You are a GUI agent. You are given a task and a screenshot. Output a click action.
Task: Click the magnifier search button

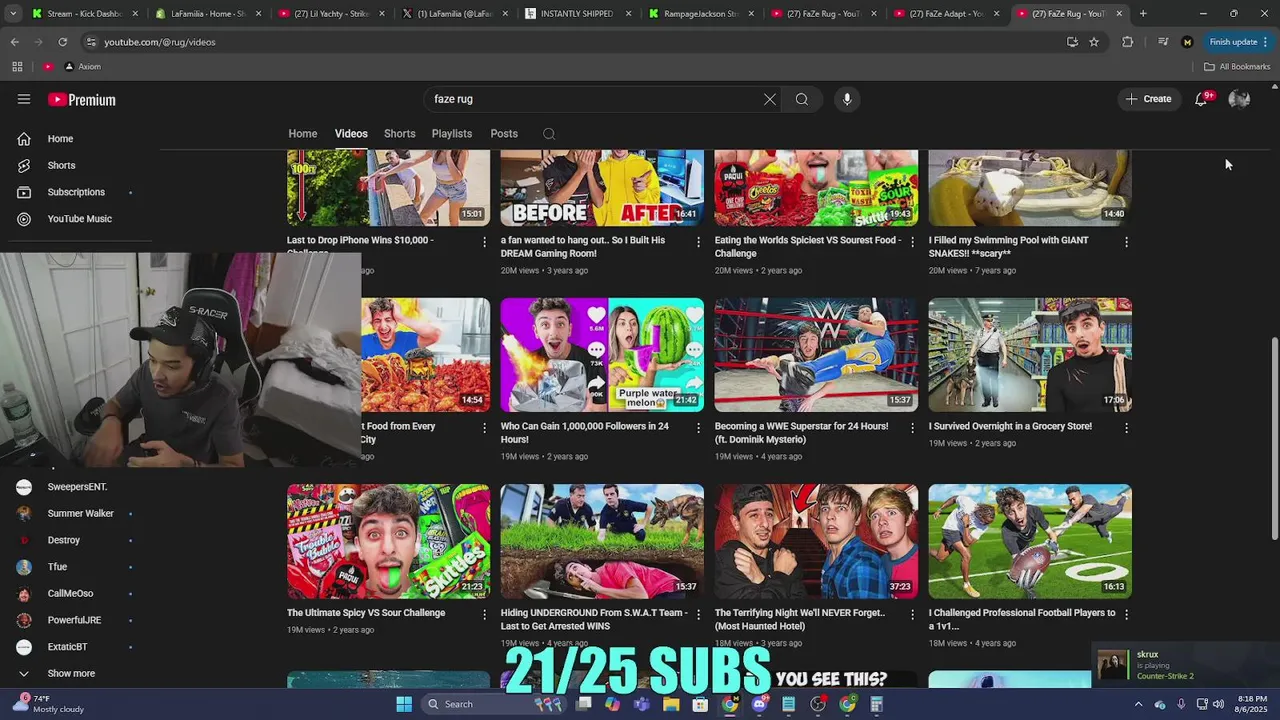tap(802, 99)
